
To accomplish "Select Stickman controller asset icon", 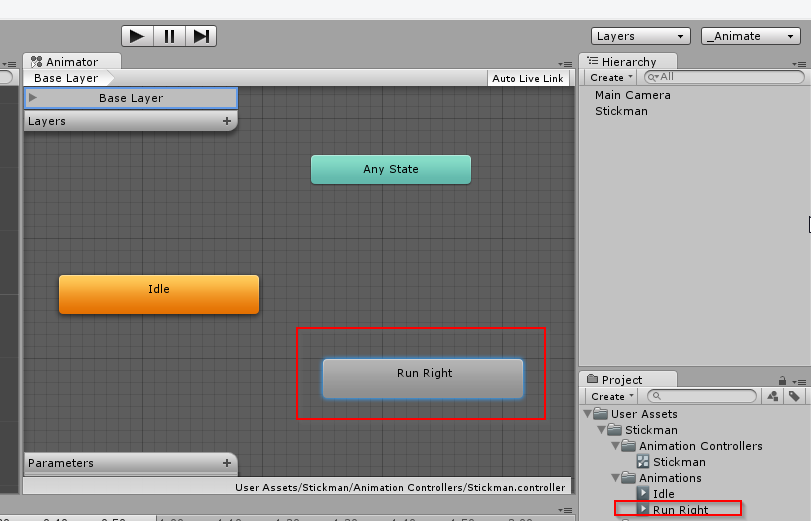I will click(643, 462).
